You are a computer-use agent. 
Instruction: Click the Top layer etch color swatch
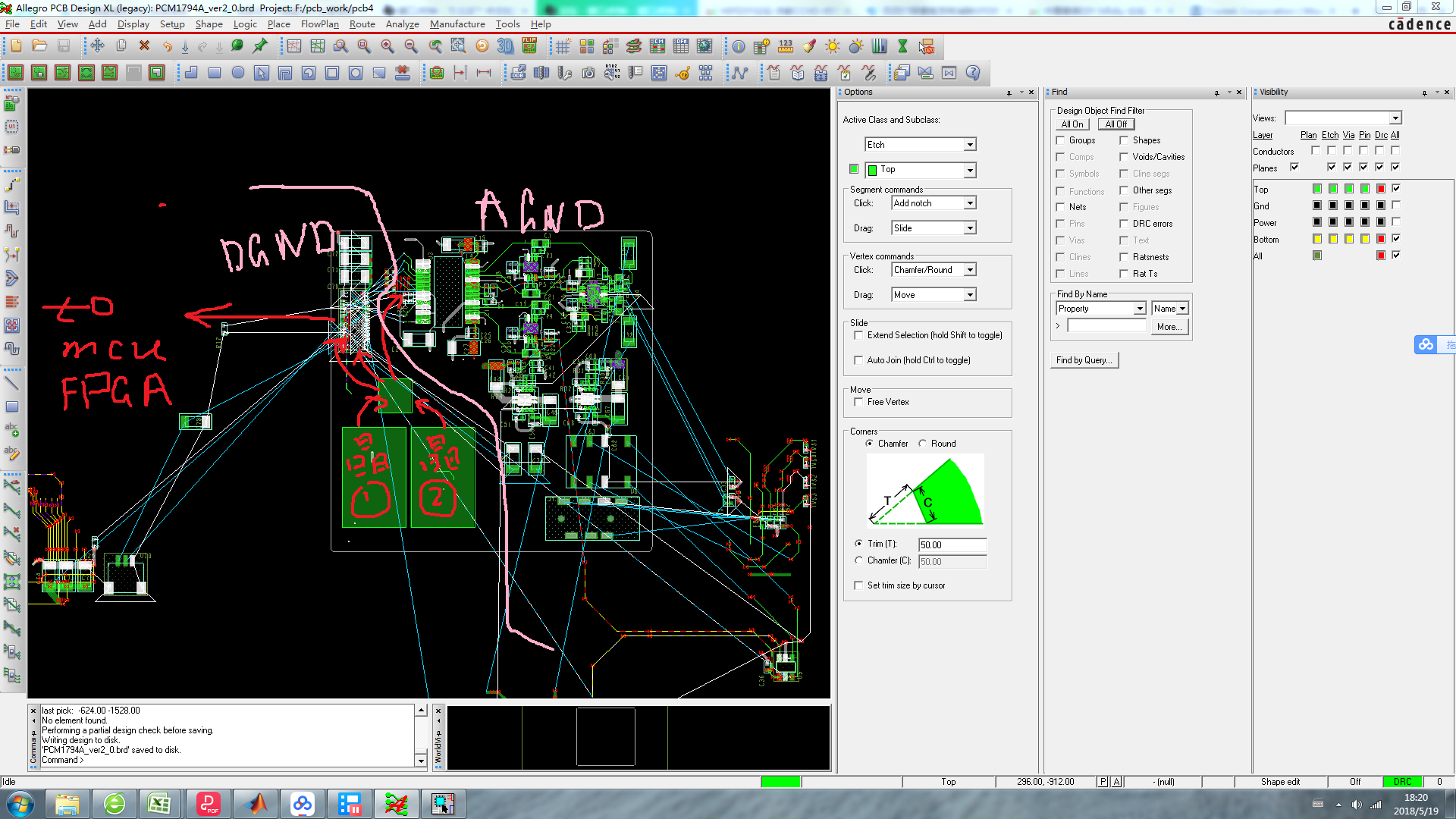[1332, 189]
